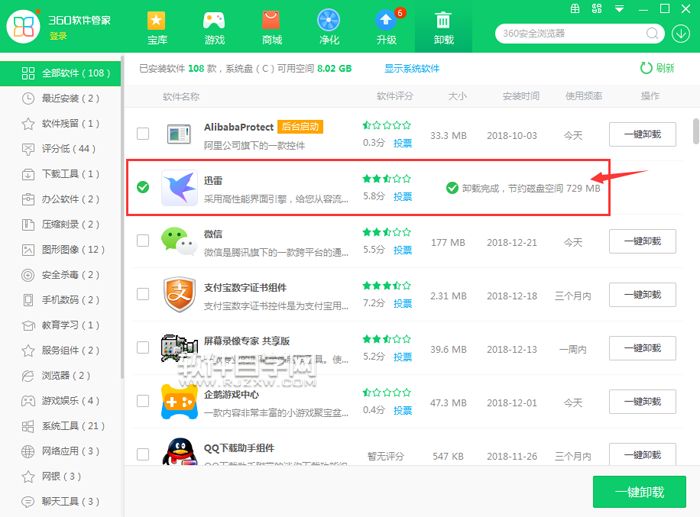700x517 pixels.
Task: Uninstall 微信 with 一键卸载
Action: [642, 242]
